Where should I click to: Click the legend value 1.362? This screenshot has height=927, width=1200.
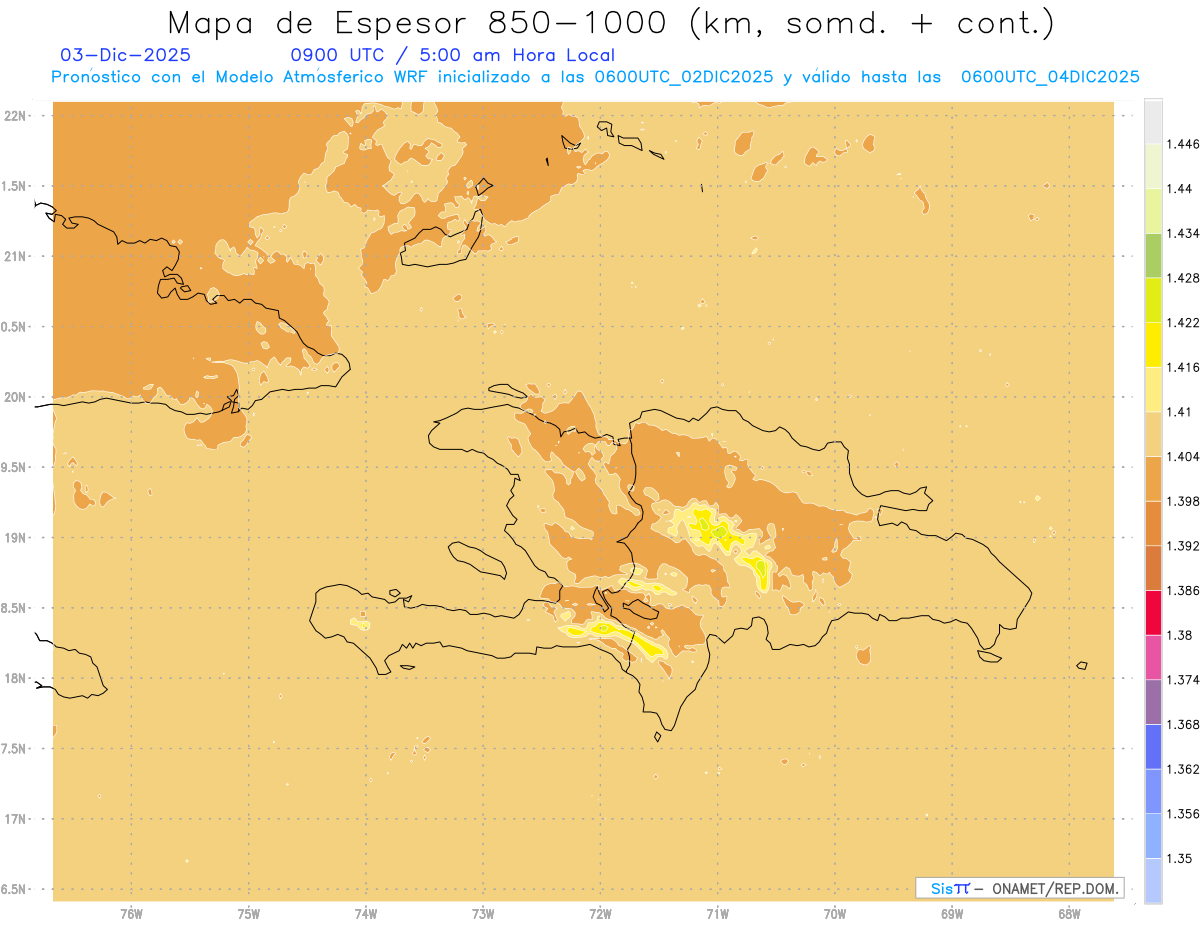tap(1183, 769)
